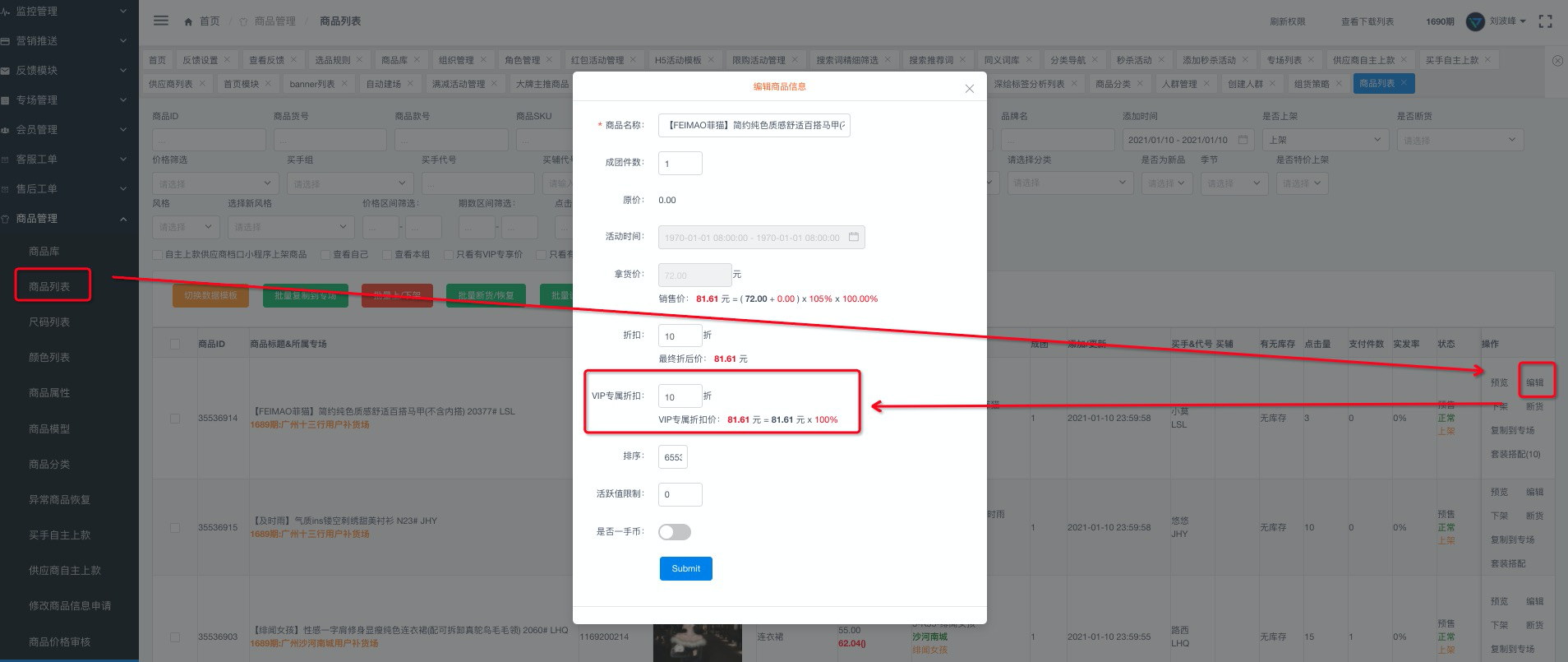The height and width of the screenshot is (662, 1568).
Task: Close the H5活动模板 tab
Action: pyautogui.click(x=711, y=60)
